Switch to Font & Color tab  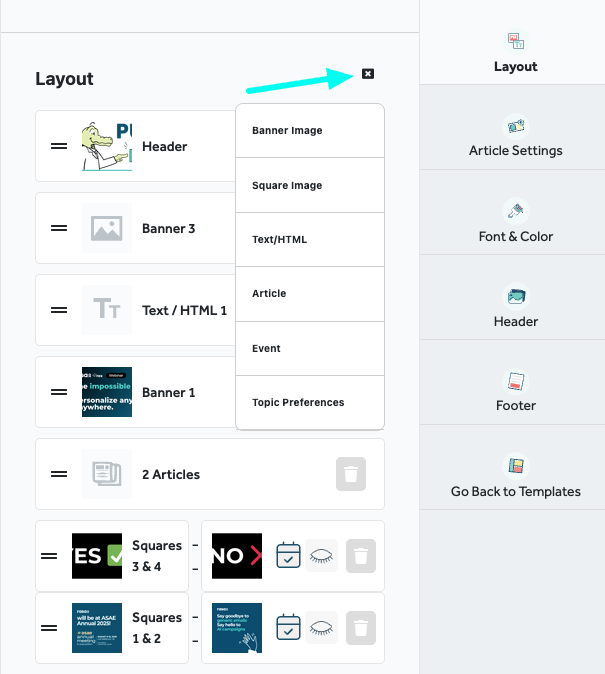(x=515, y=223)
